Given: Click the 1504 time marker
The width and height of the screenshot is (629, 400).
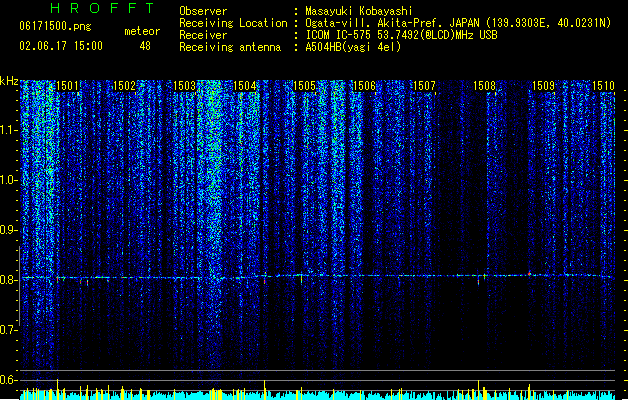Looking at the screenshot, I should pos(244,86).
